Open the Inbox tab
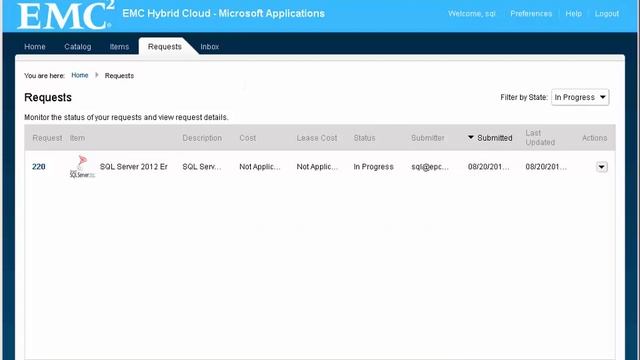The width and height of the screenshot is (640, 360). click(209, 47)
